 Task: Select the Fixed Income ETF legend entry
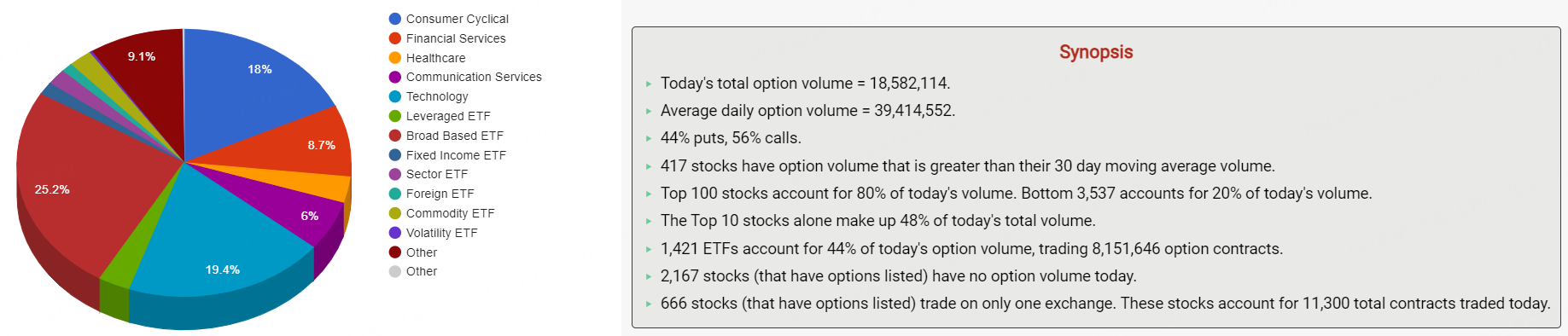pos(447,155)
